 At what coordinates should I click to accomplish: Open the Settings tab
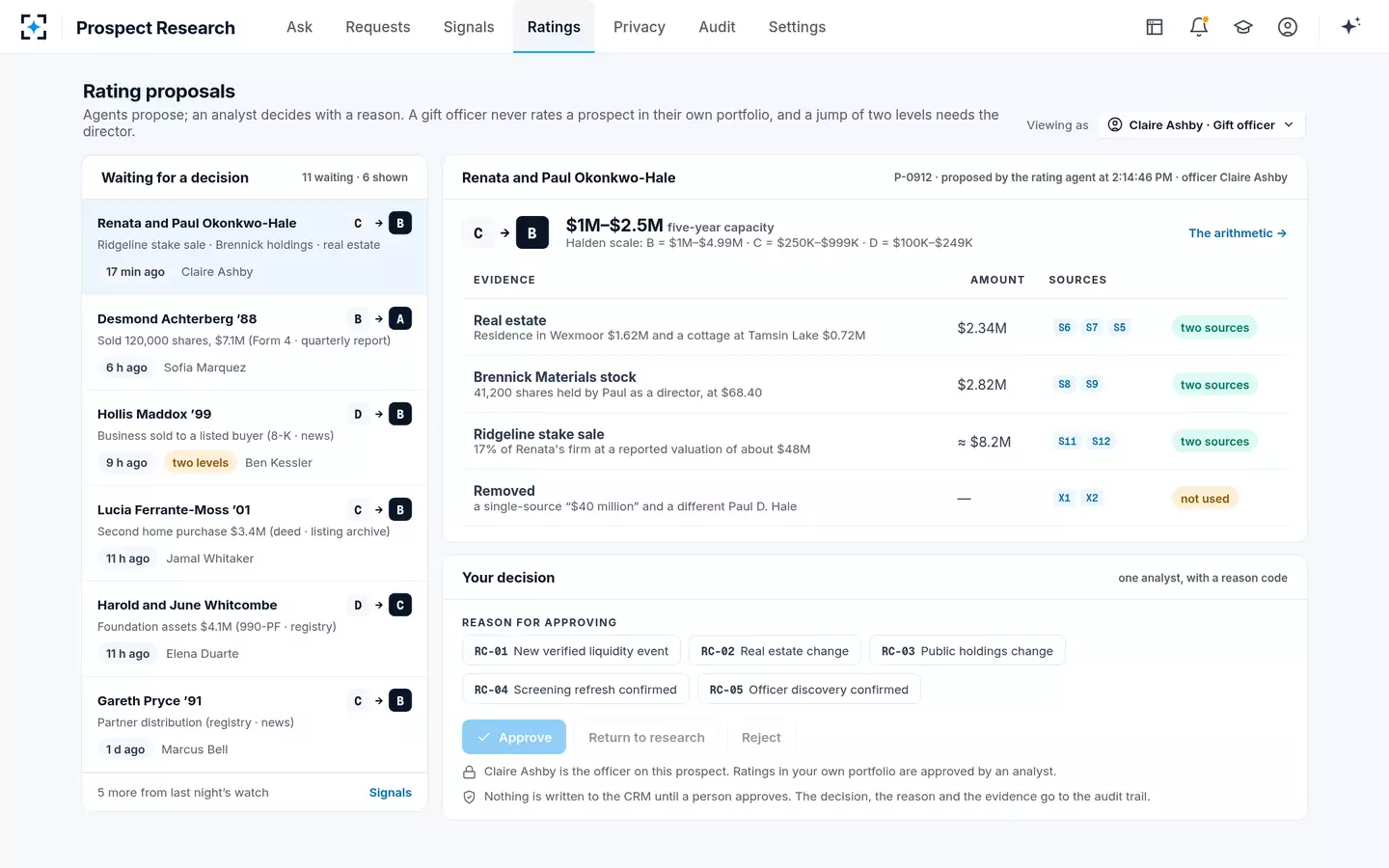coord(797,27)
